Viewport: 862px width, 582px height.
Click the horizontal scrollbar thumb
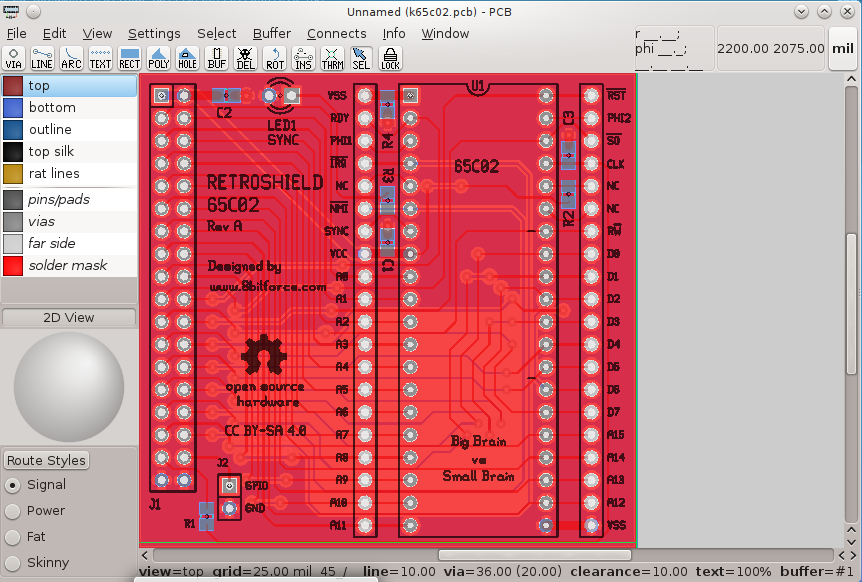pos(534,555)
